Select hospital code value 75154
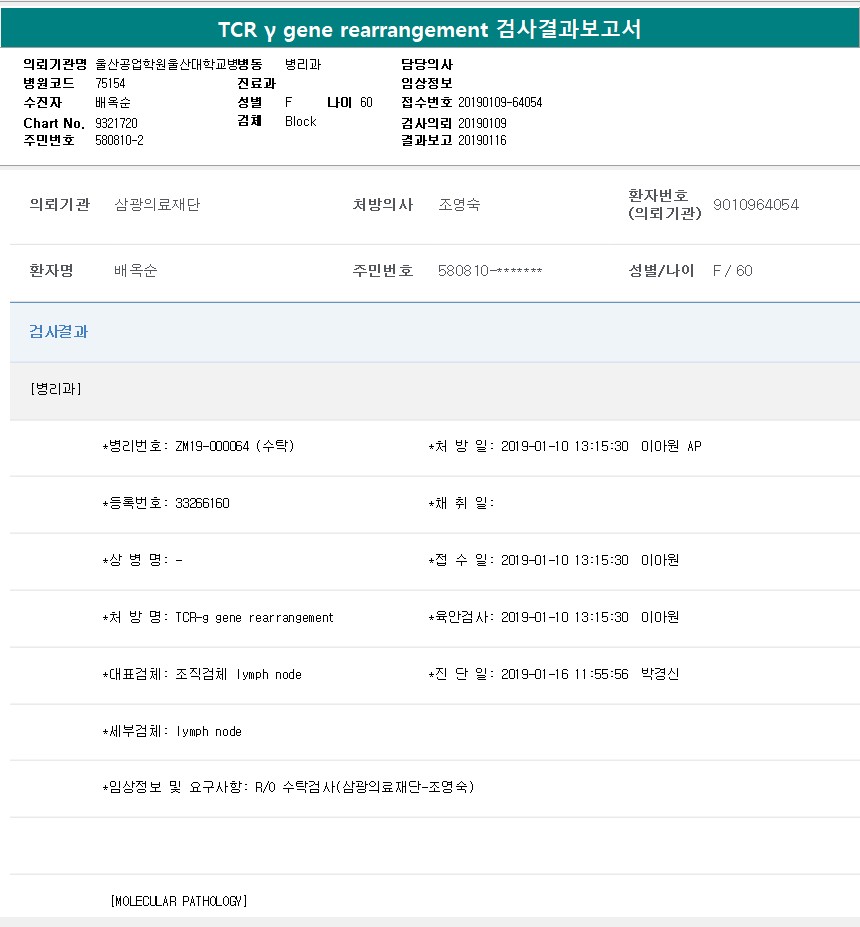The height and width of the screenshot is (927, 860). [110, 83]
